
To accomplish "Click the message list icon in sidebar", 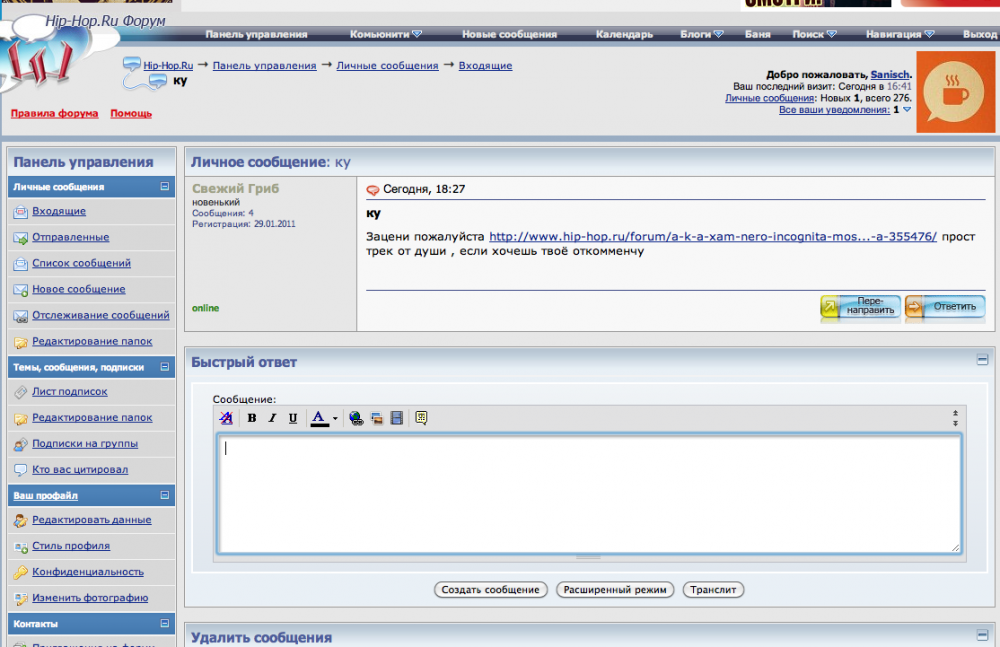I will point(20,264).
